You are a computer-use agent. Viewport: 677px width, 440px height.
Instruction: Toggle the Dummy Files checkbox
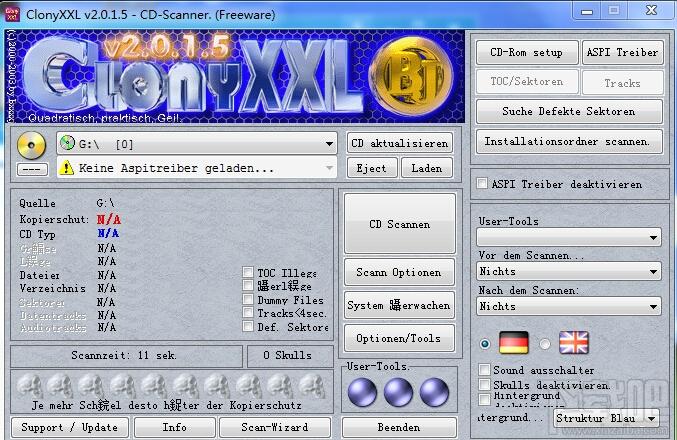tap(248, 299)
